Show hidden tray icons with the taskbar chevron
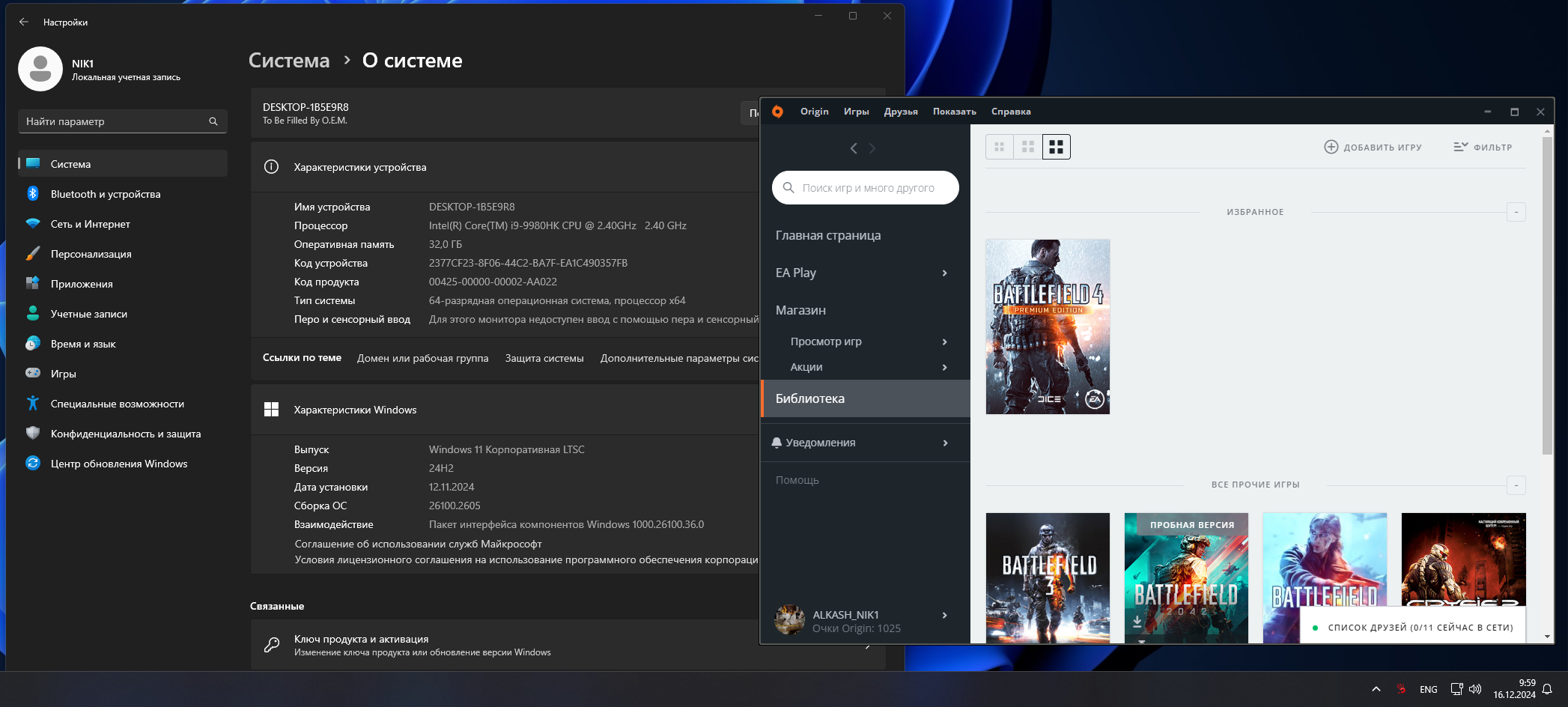This screenshot has height=707, width=1568. 1376,689
